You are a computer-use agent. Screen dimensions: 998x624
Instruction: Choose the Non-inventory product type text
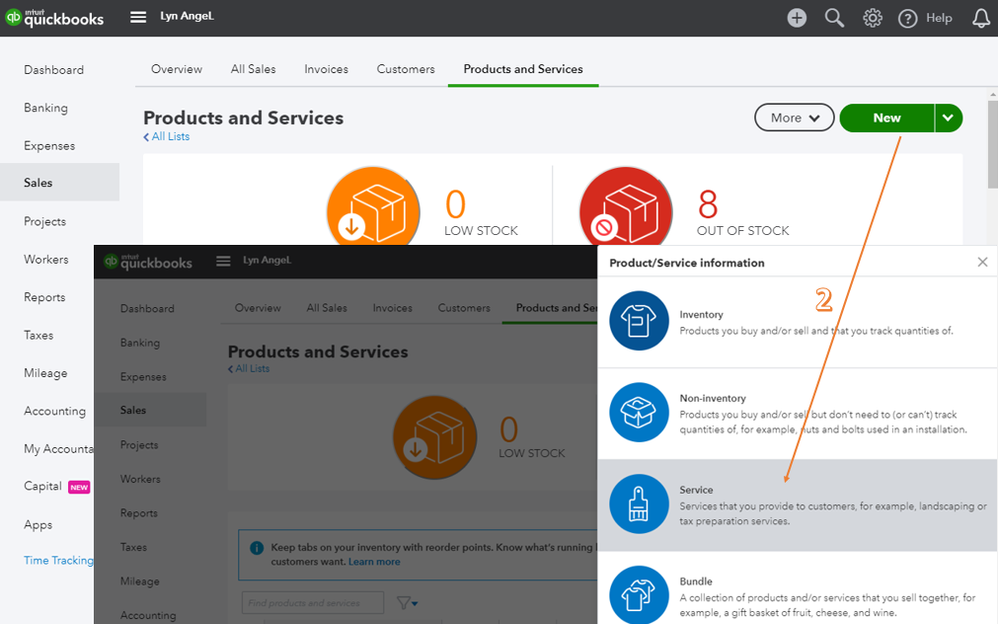click(x=712, y=398)
